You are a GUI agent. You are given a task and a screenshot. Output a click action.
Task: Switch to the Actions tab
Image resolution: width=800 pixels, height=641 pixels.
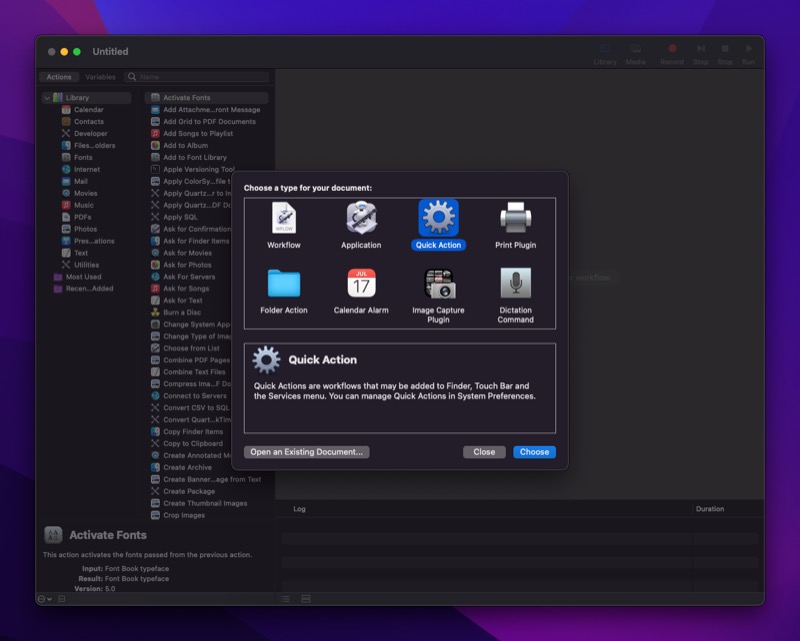(59, 77)
